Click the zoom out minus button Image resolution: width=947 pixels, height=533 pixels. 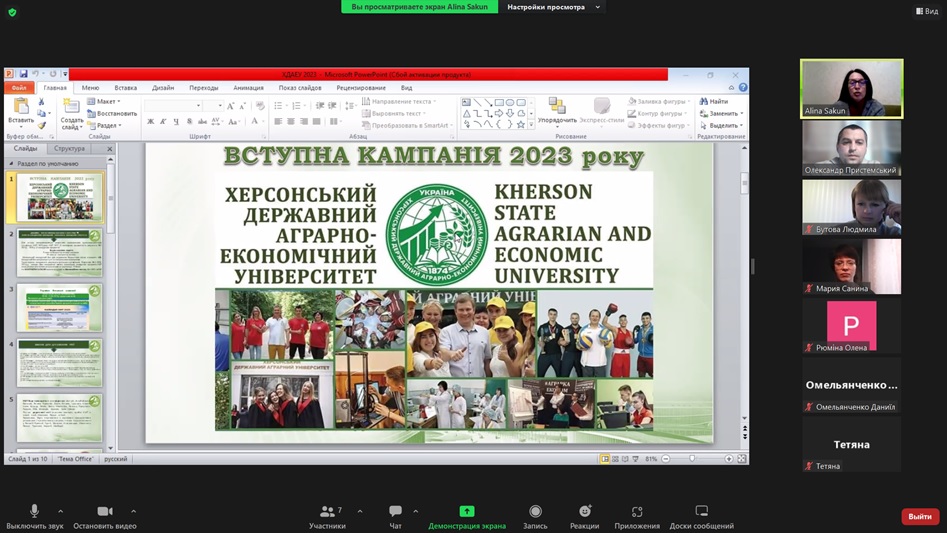point(666,459)
